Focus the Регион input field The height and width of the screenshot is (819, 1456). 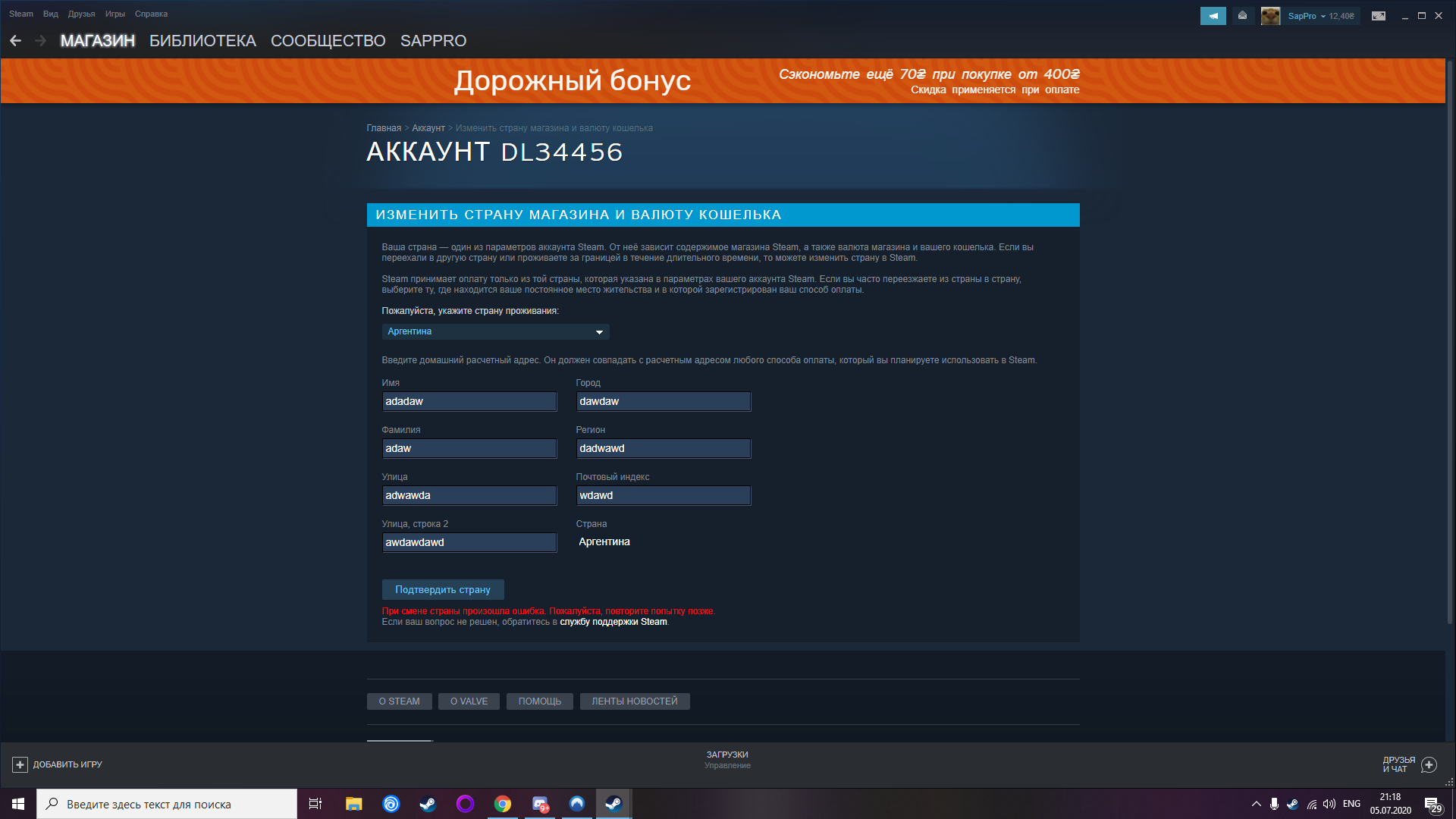[x=664, y=448]
